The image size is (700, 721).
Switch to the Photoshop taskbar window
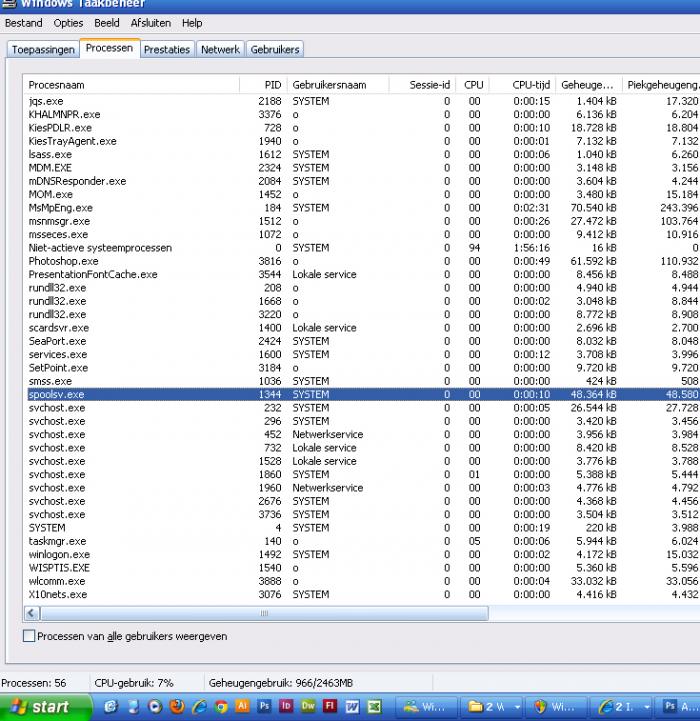point(679,706)
